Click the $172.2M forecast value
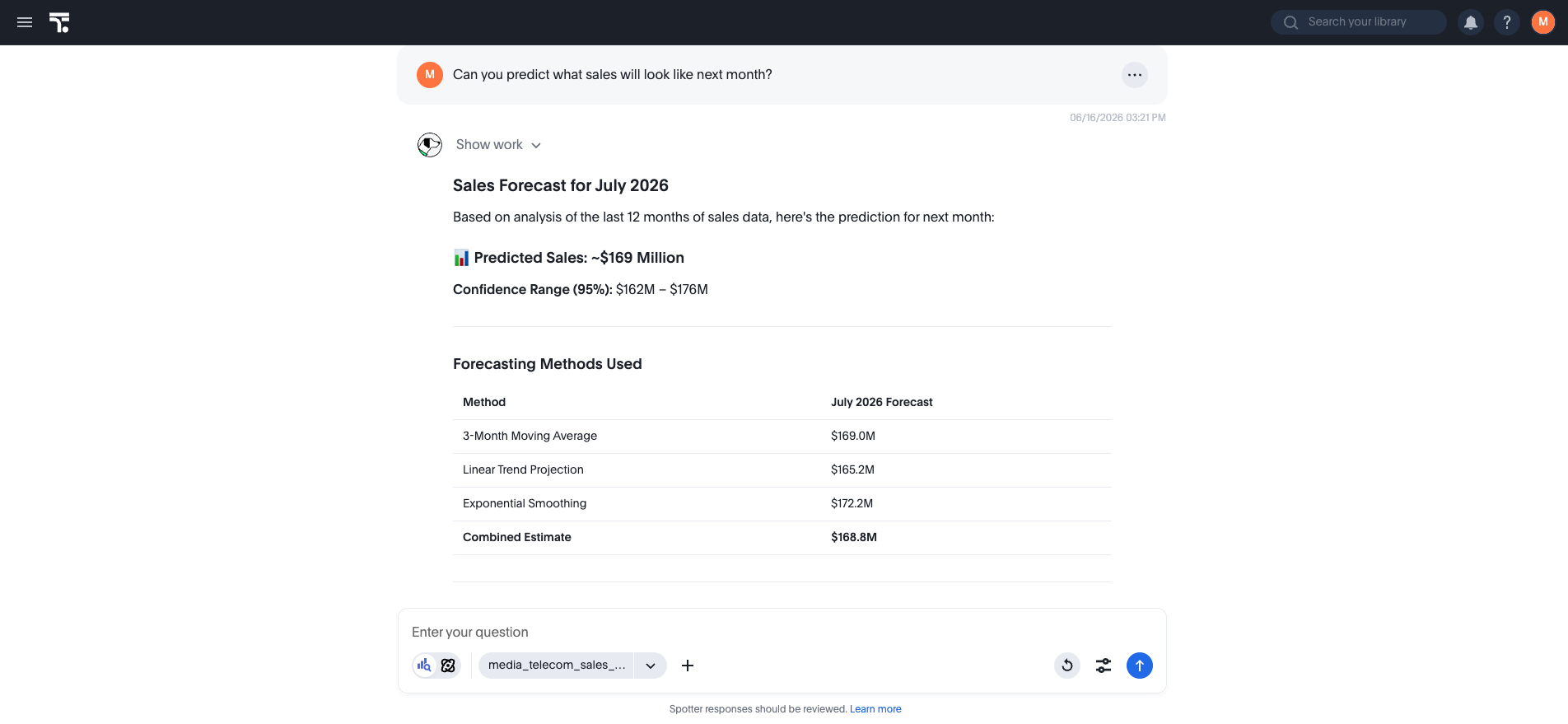1568x724 pixels. coord(852,503)
